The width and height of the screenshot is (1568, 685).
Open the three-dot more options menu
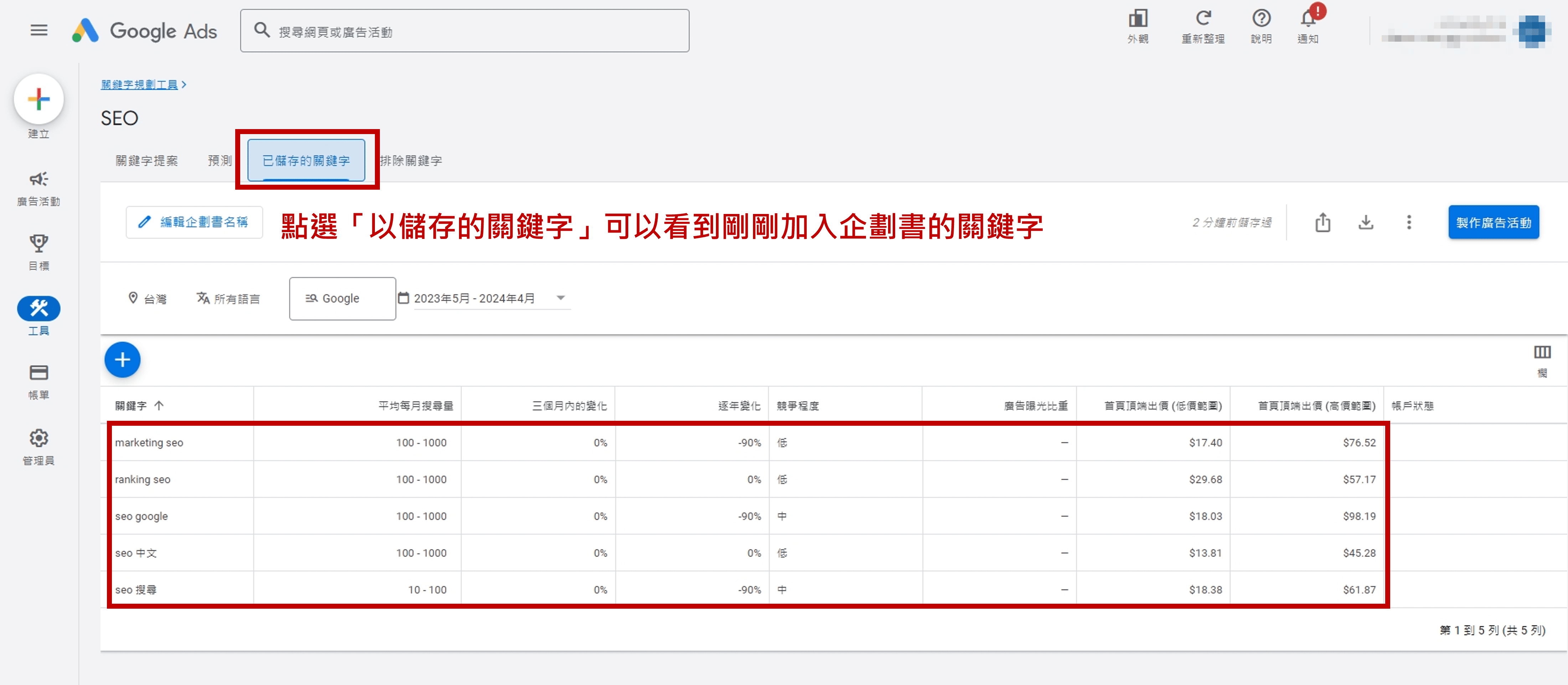(1408, 223)
